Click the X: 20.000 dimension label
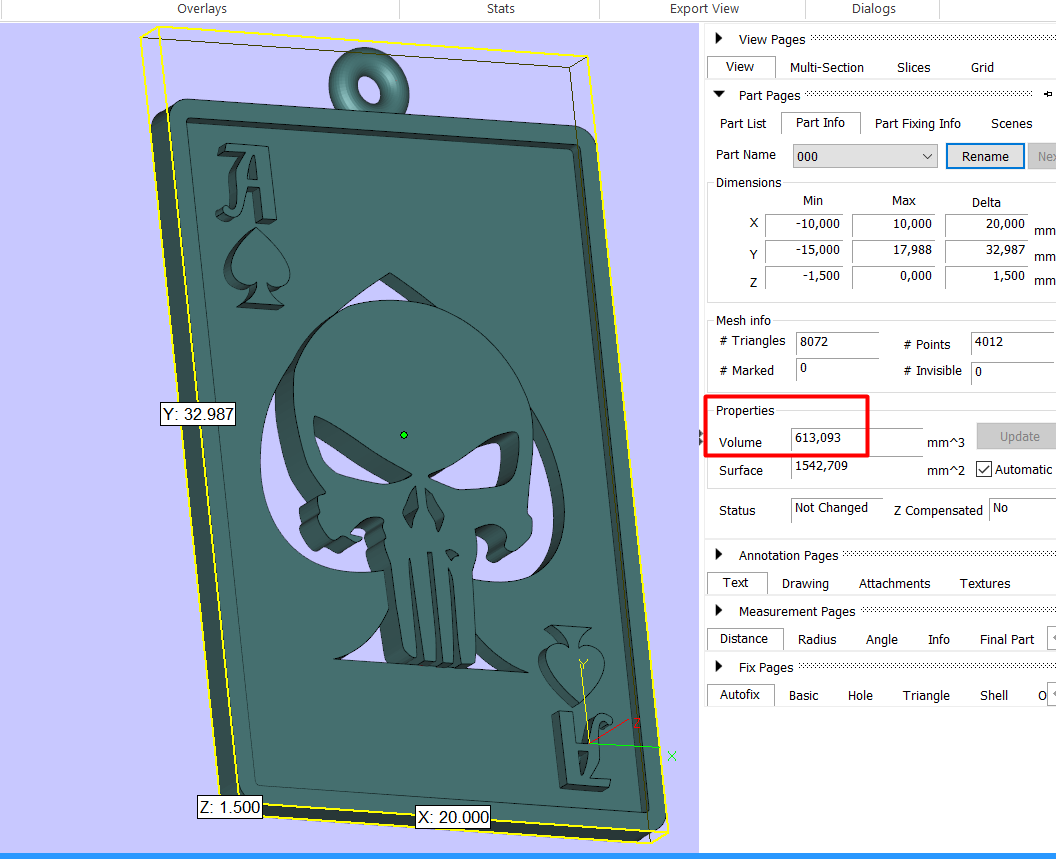Screen dimensions: 1056x859 453,817
